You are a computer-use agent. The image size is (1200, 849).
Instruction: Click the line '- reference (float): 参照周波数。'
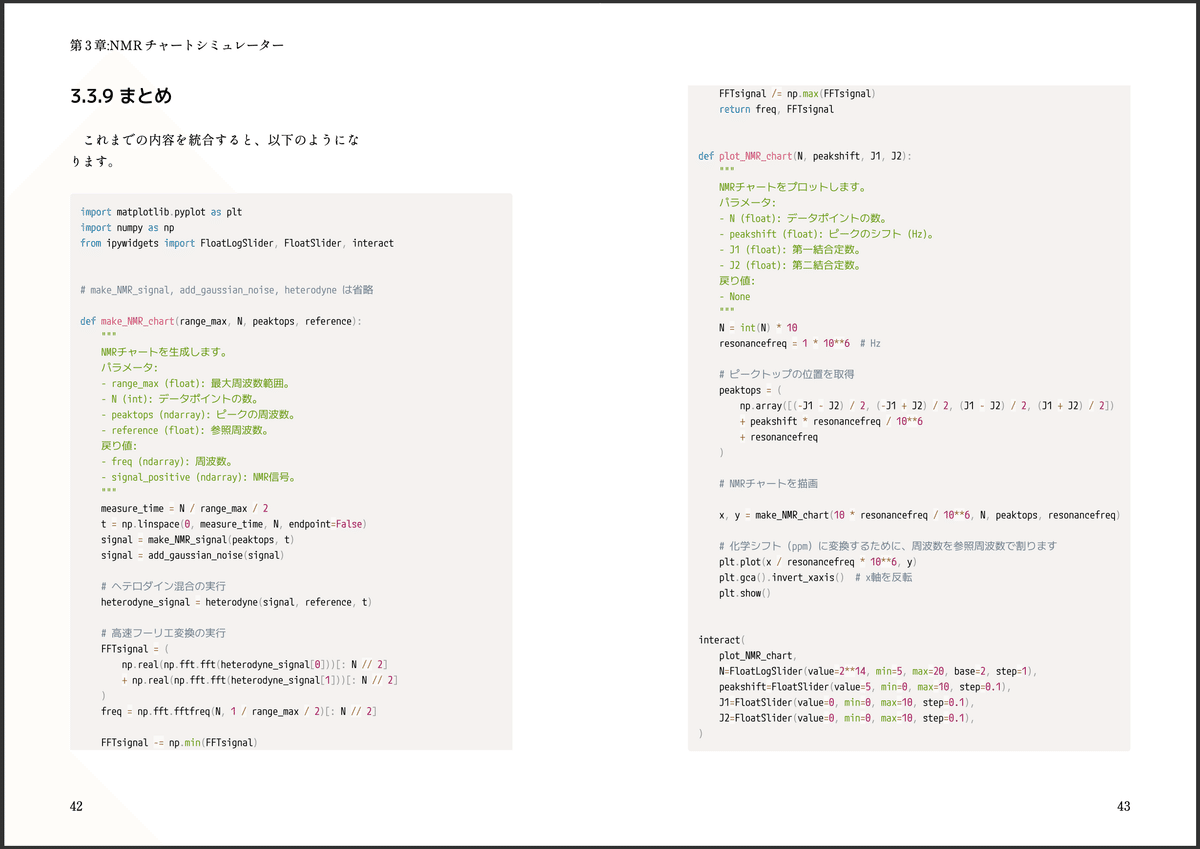[x=184, y=430]
